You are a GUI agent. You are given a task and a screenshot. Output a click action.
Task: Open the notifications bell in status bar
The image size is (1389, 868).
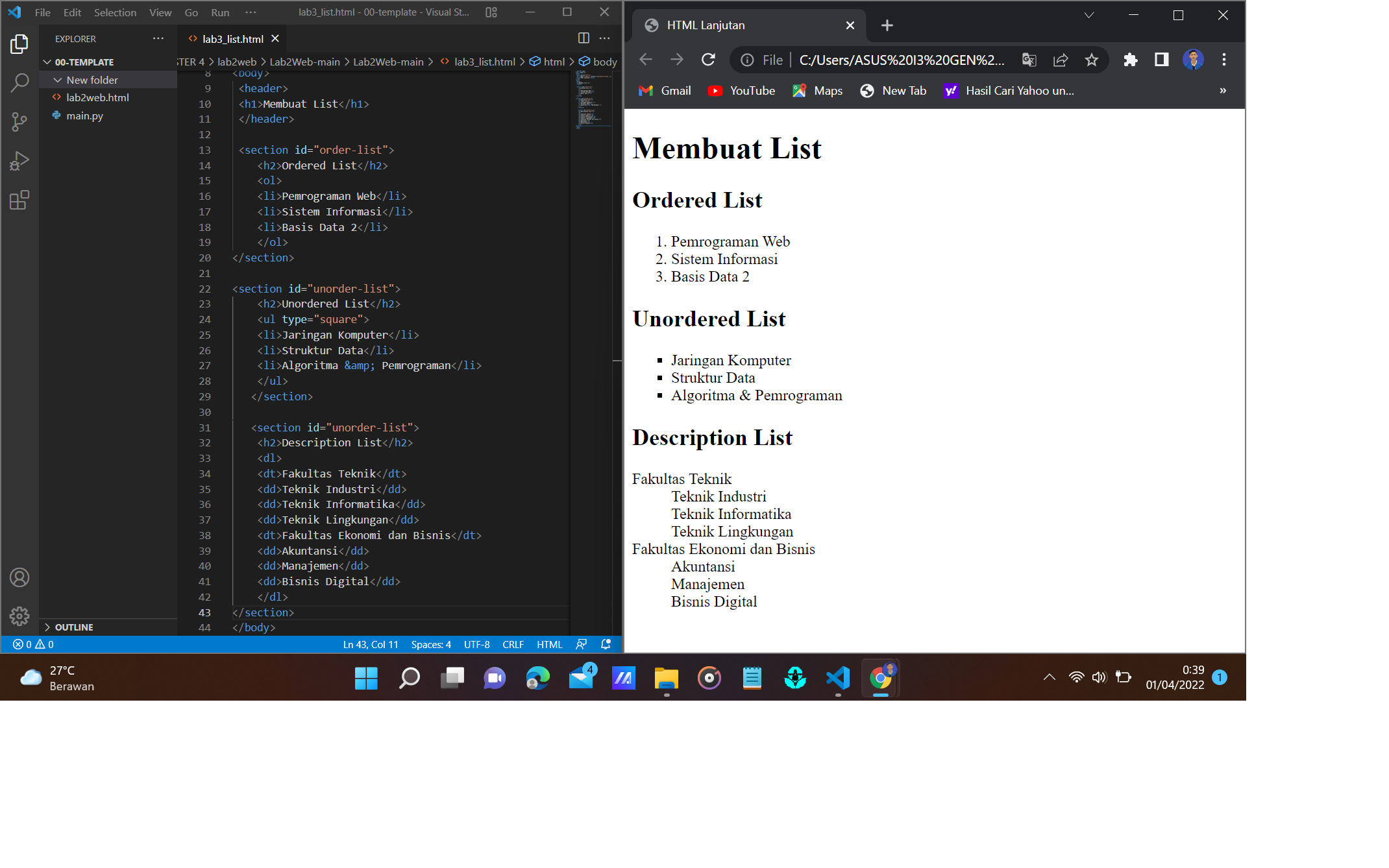click(x=605, y=644)
